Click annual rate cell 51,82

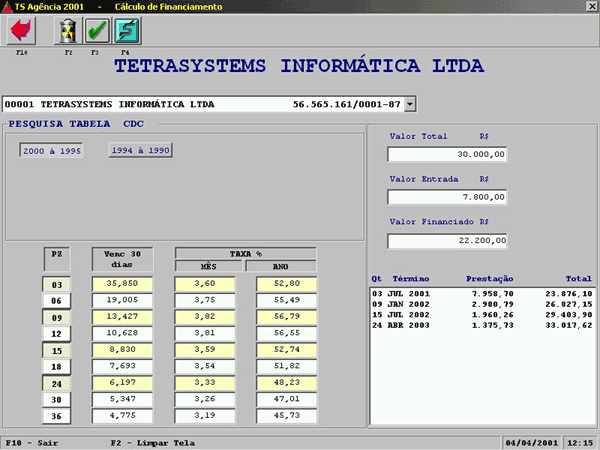(287, 366)
